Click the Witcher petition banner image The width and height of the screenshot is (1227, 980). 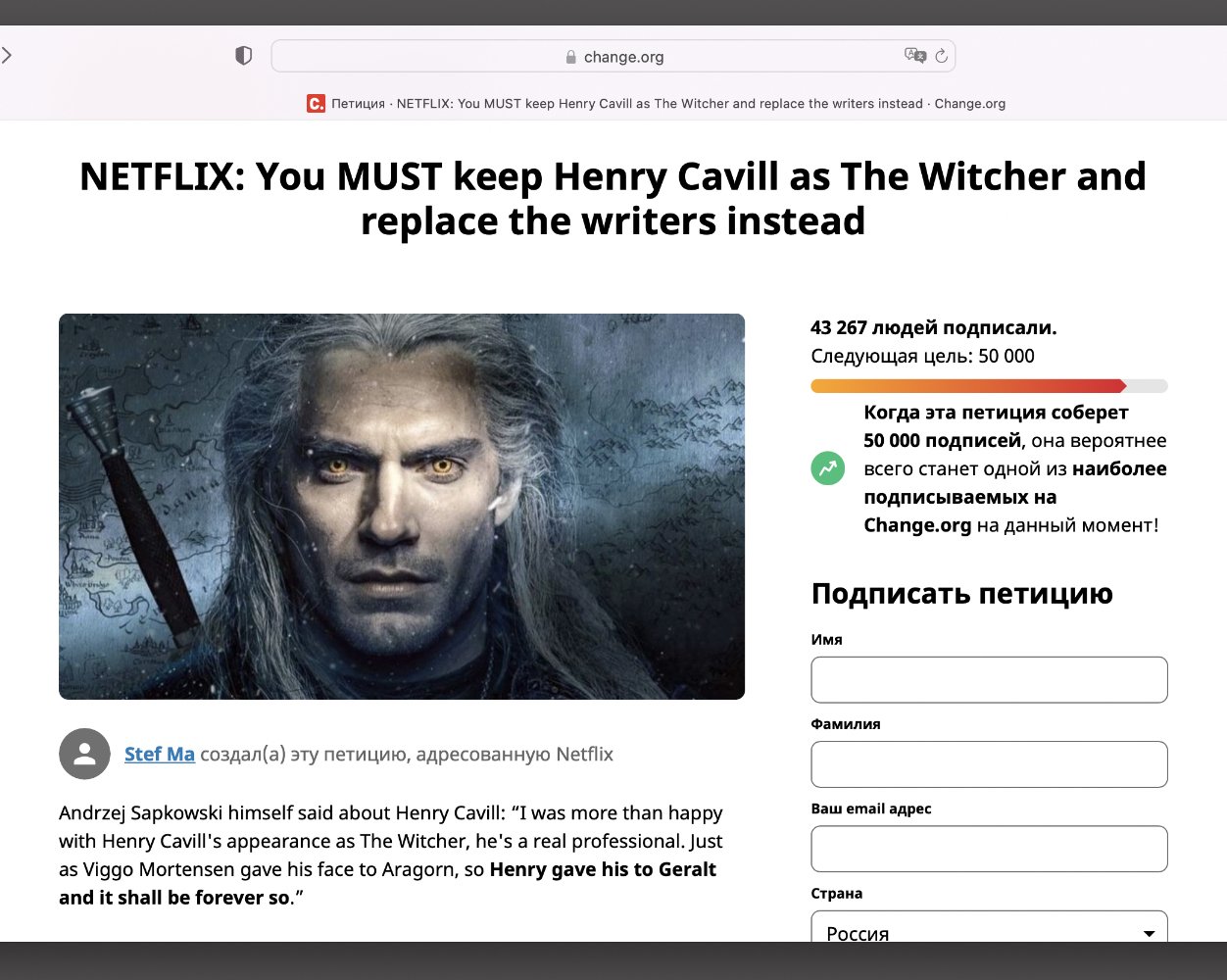click(402, 506)
